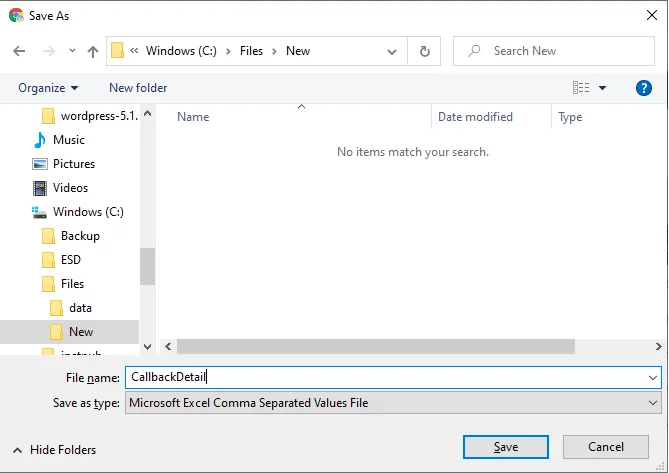
Task: Click the Pictures icon in sidebar
Action: pos(40,164)
